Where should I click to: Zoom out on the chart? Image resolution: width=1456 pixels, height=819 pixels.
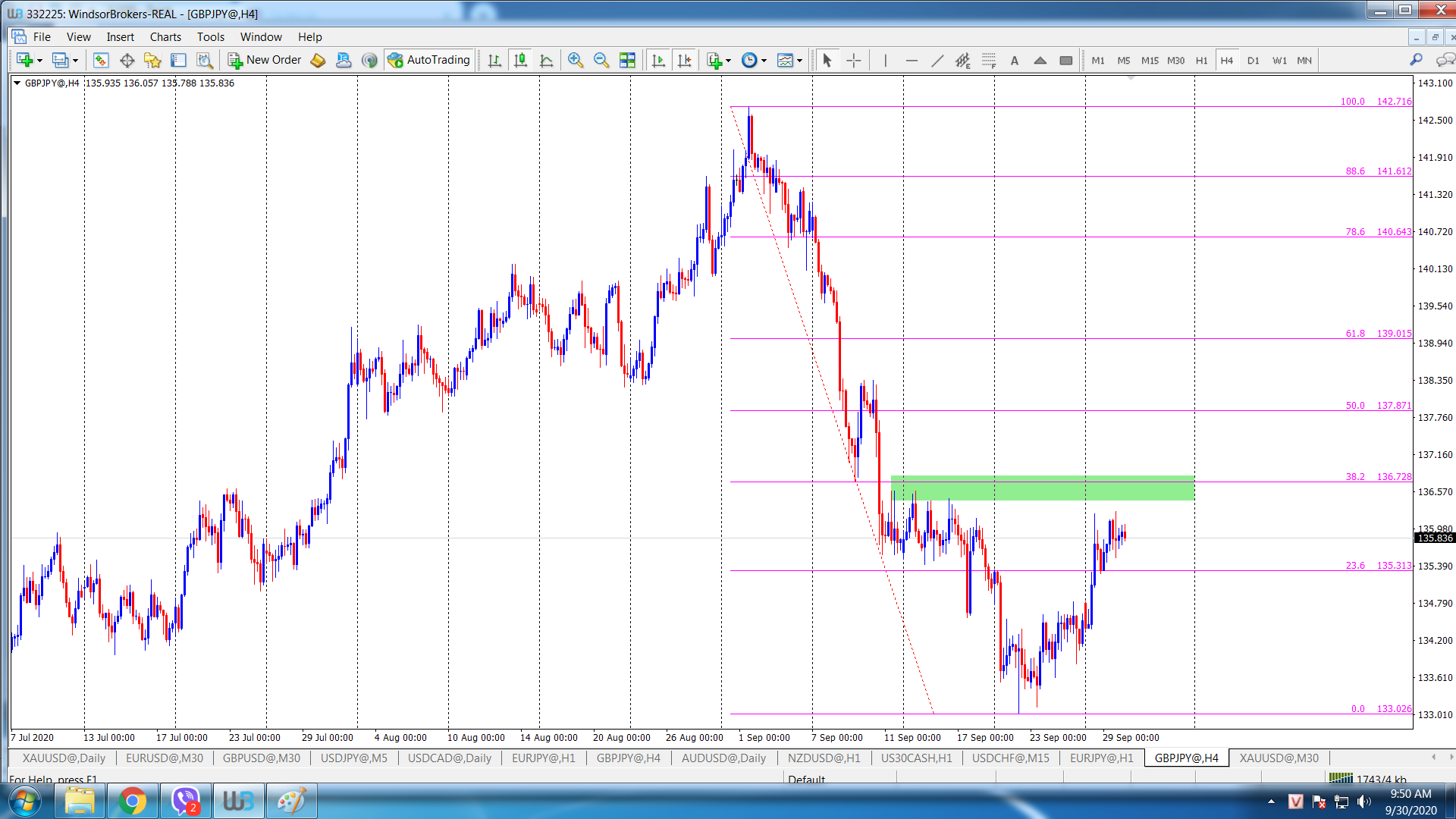[601, 60]
